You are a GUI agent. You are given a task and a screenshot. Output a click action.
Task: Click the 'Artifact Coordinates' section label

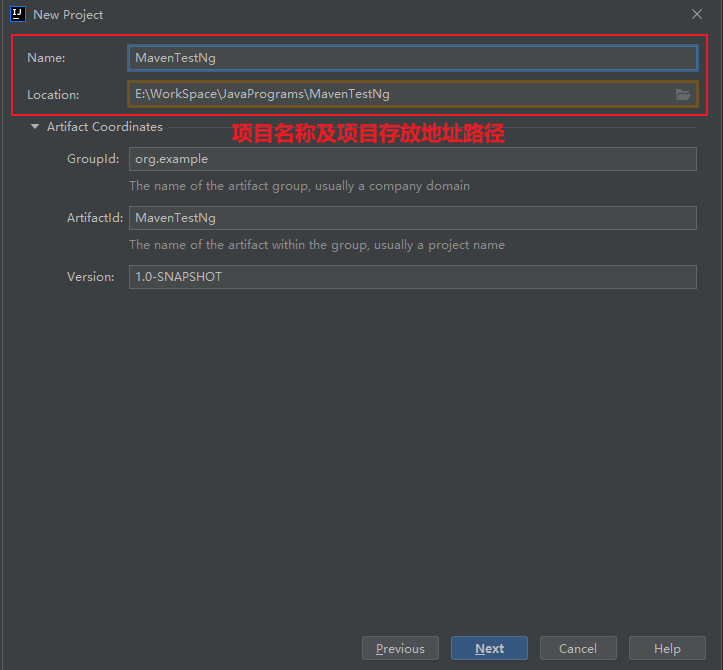pyautogui.click(x=105, y=127)
